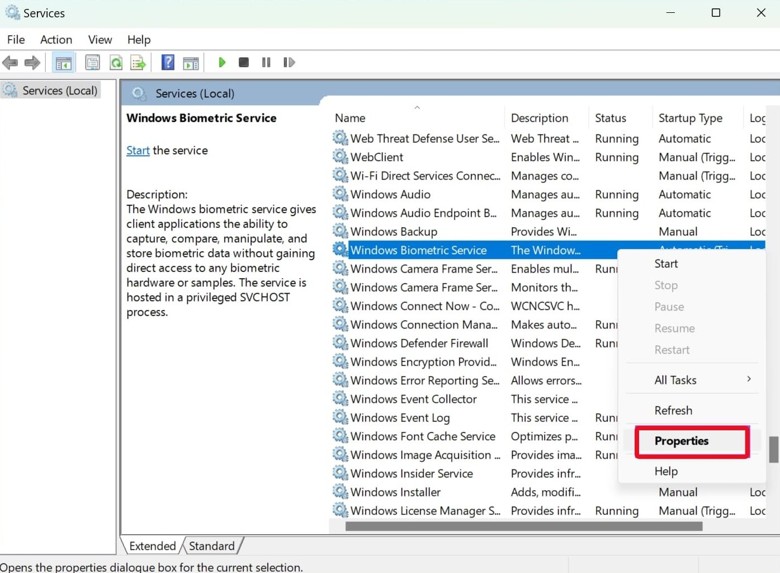The height and width of the screenshot is (573, 780).
Task: Click the Stop Service square toolbar button
Action: [244, 62]
